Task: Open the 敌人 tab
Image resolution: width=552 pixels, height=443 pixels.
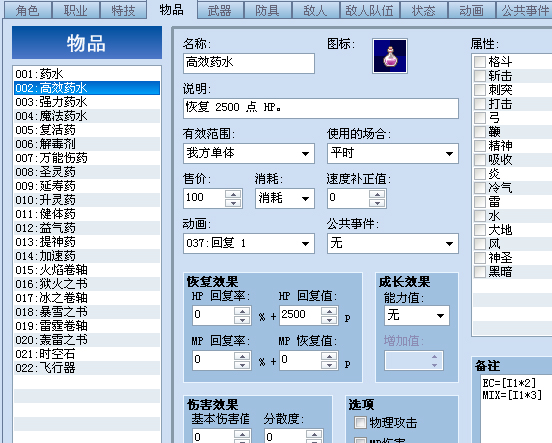Action: (x=315, y=11)
